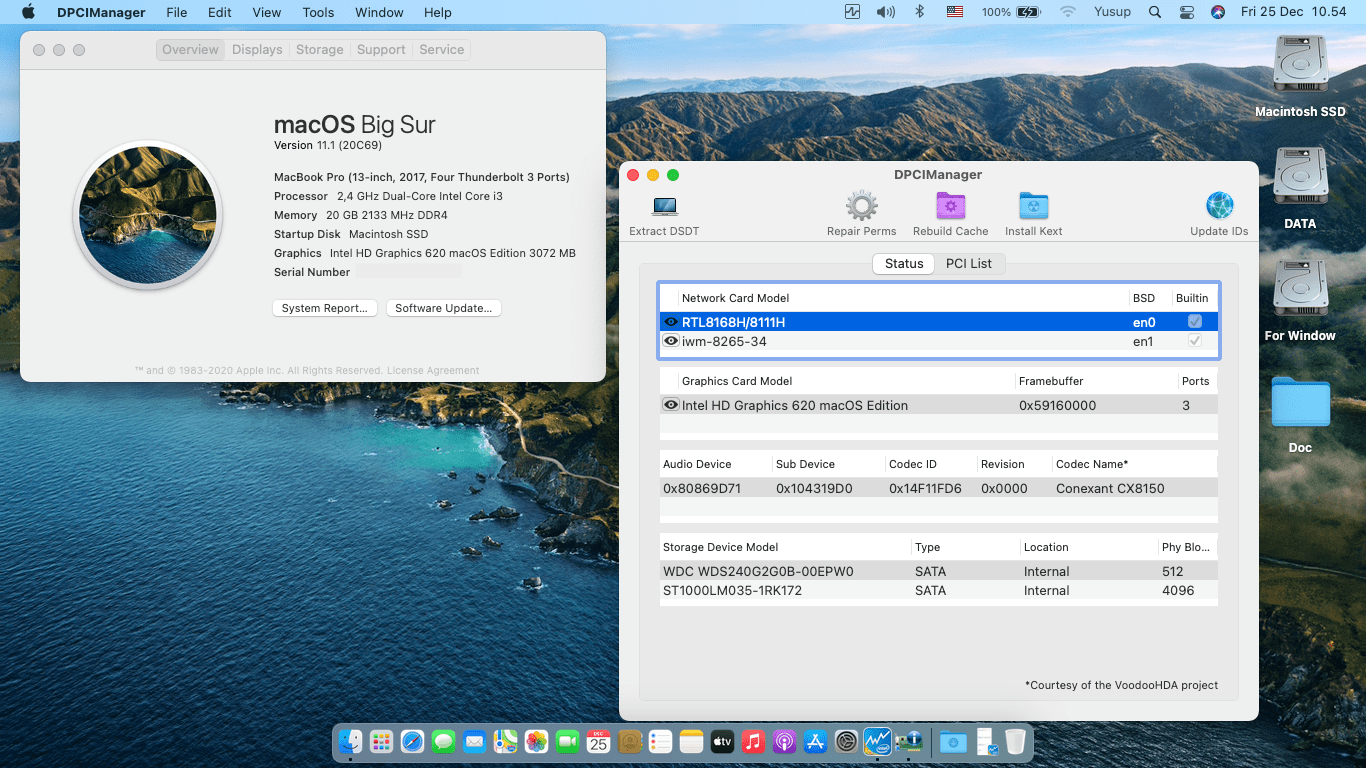Toggle the eye icon for RTL8168H/8111H
The width and height of the screenshot is (1366, 768).
point(671,321)
